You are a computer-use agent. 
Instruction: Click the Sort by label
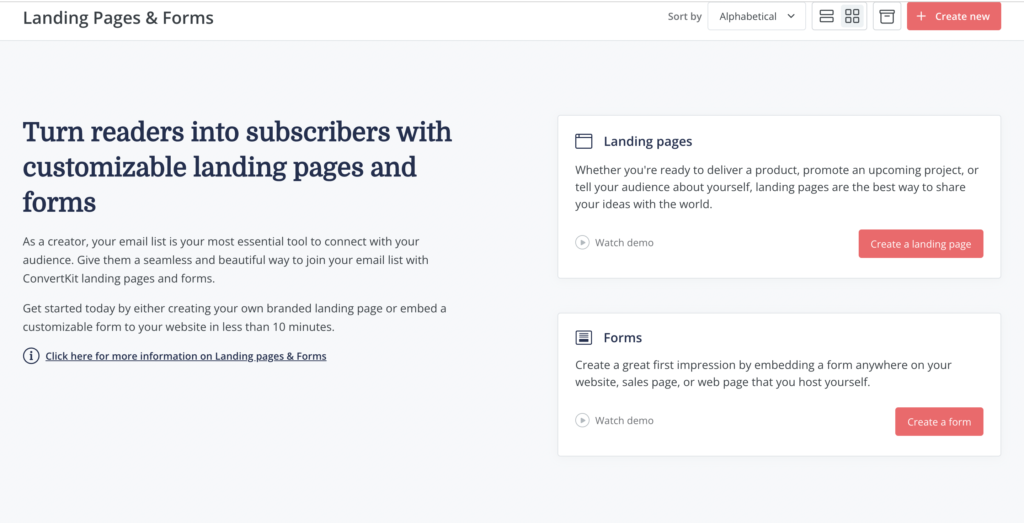point(684,17)
